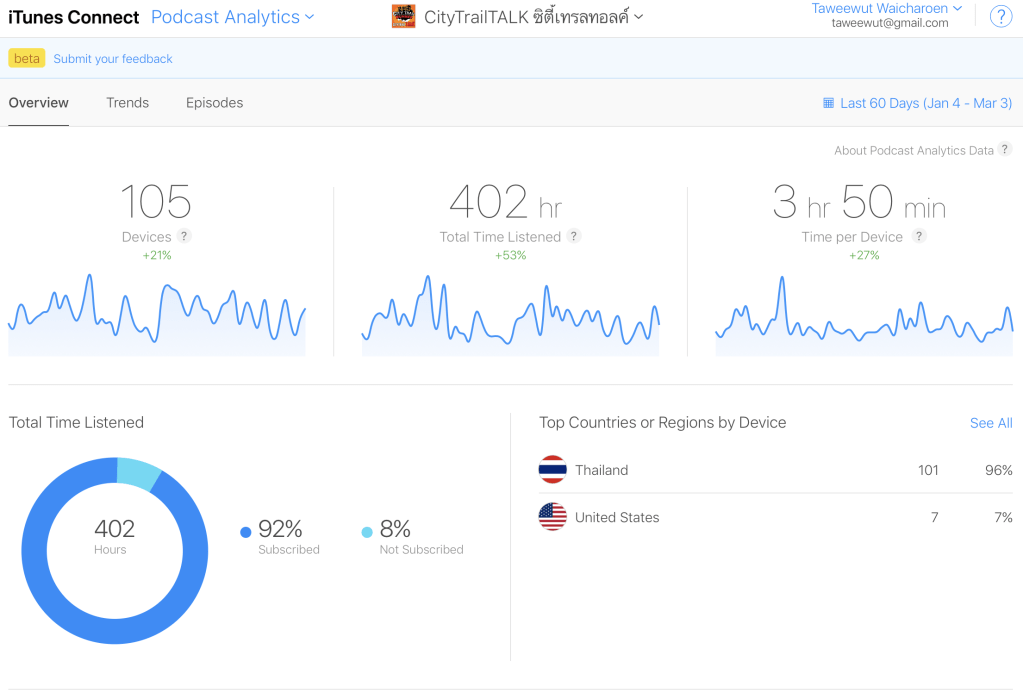Viewport: 1023px width, 699px height.
Task: Open the CityTrailTALK podcast selector dropdown
Action: 533,17
